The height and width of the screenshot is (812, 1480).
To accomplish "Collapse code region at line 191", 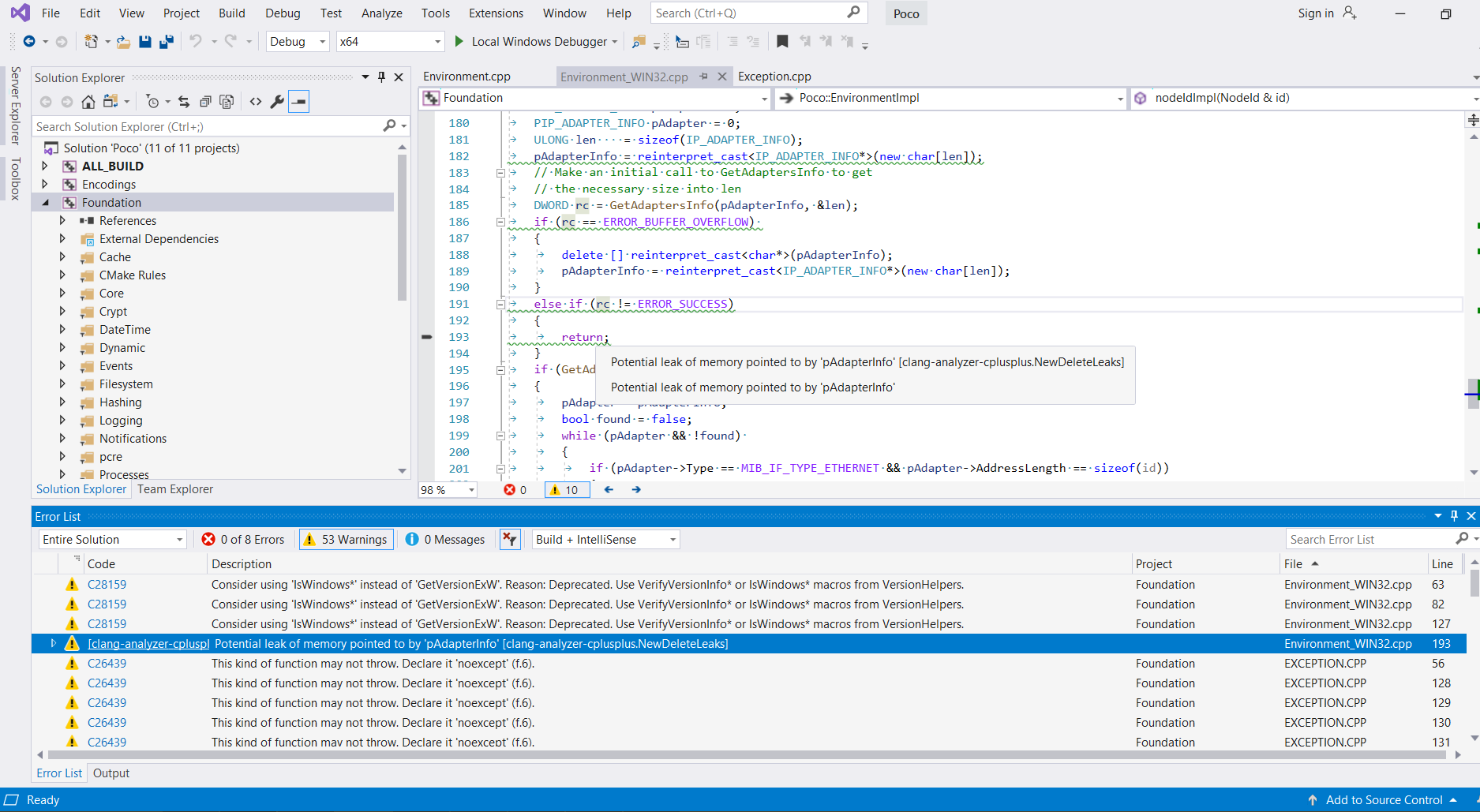I will click(500, 304).
